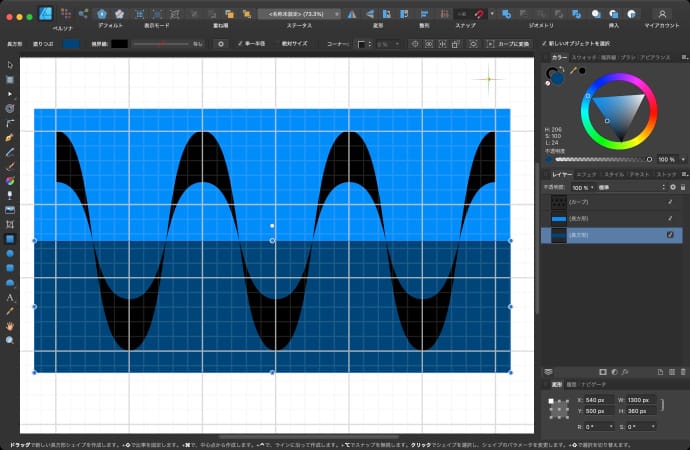690x450 pixels.
Task: Open the layer opacity 100 % dropdown
Action: pos(580,187)
